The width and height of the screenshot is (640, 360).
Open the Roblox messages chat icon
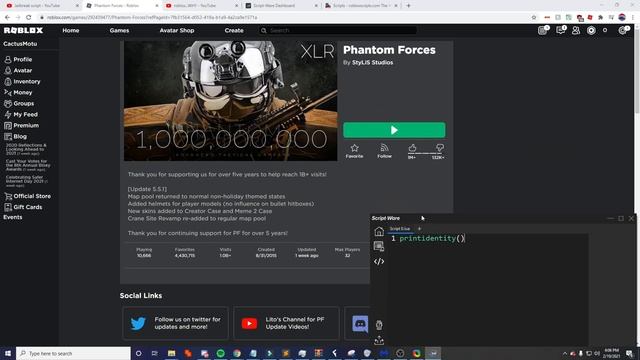click(561, 30)
